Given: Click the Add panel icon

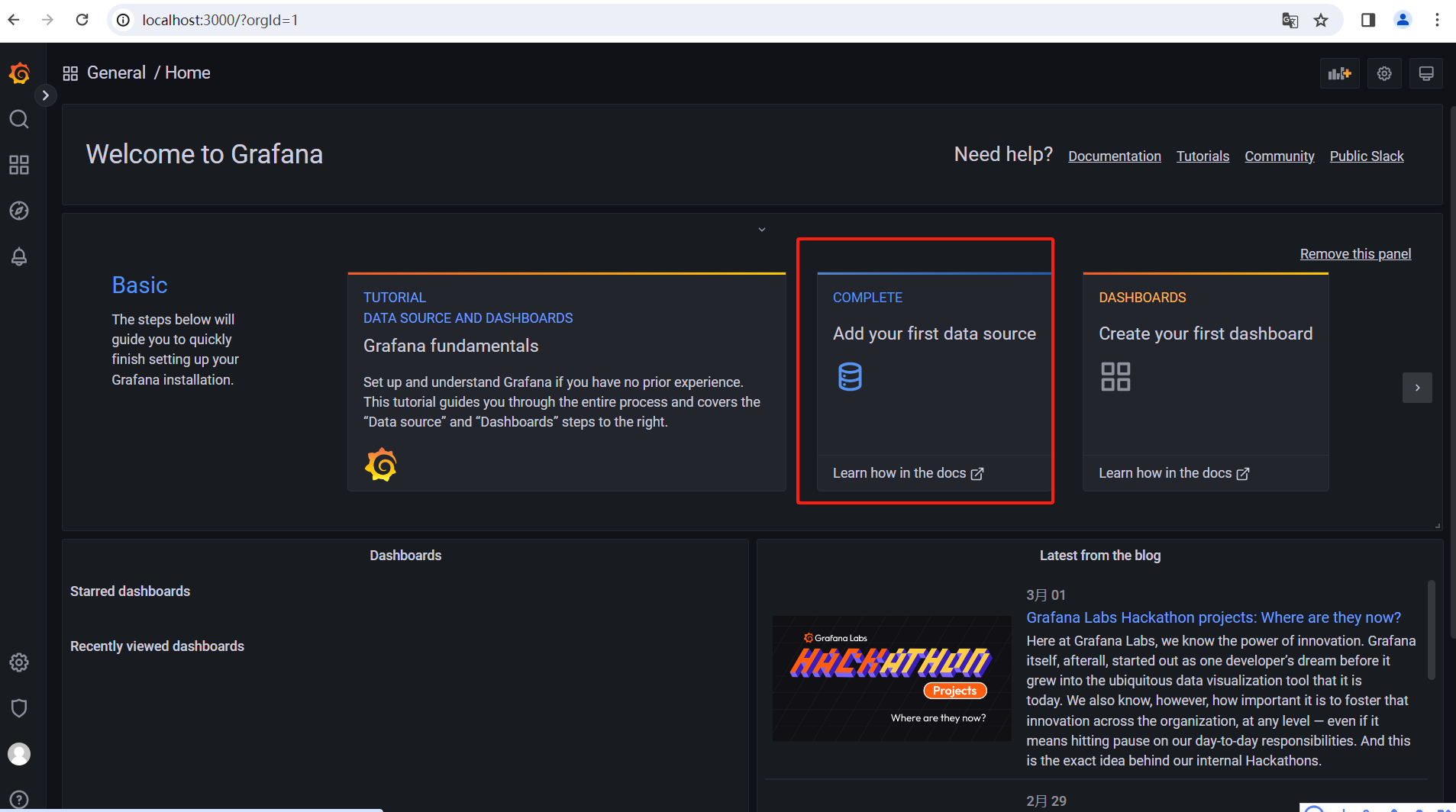Looking at the screenshot, I should point(1340,73).
